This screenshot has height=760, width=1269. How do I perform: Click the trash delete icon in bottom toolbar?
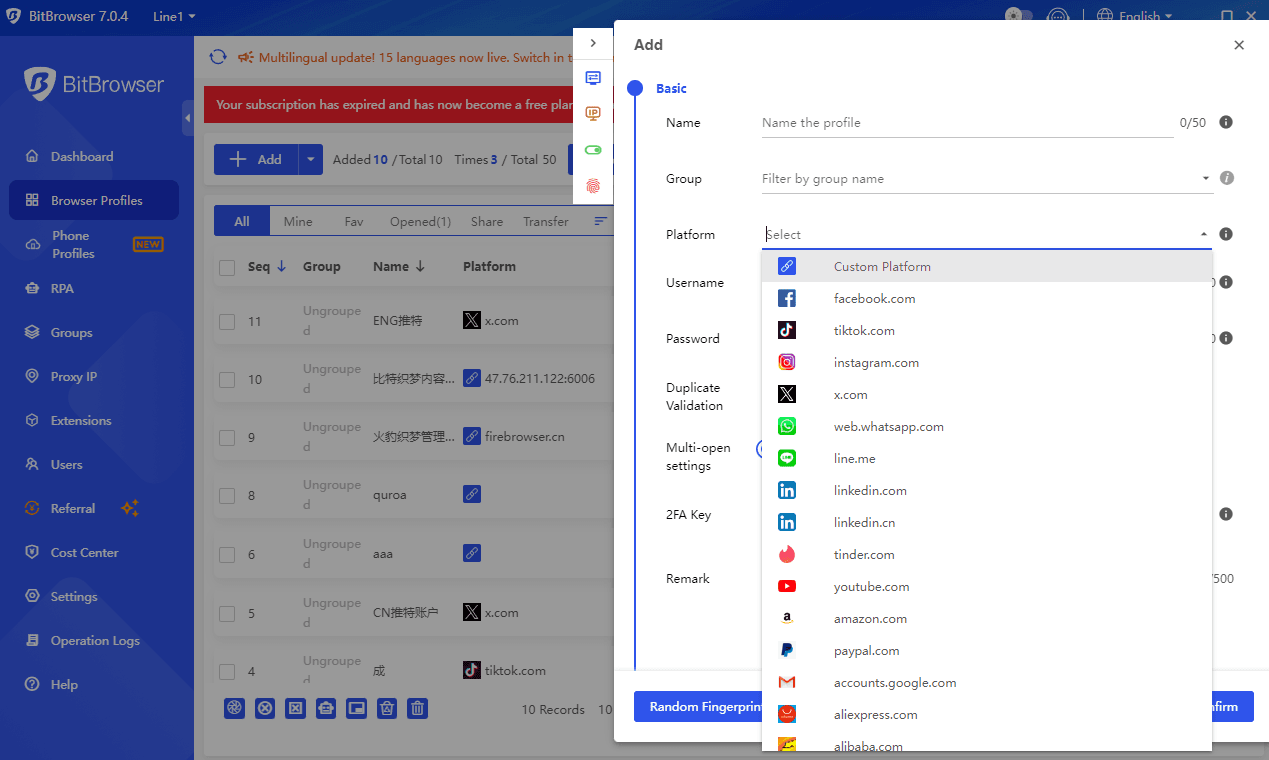click(x=418, y=708)
